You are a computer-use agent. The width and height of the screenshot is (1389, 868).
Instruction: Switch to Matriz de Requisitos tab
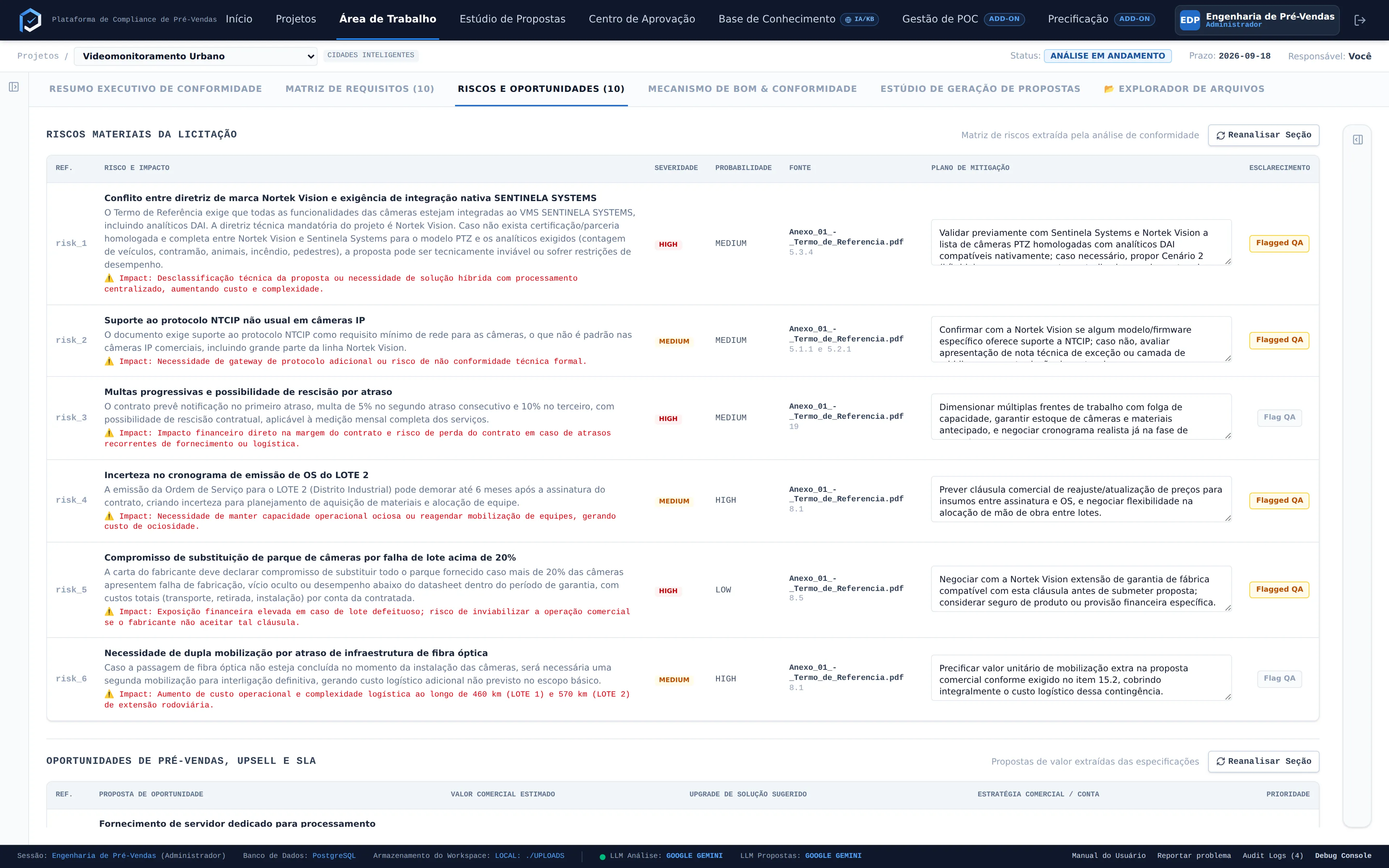tap(360, 89)
